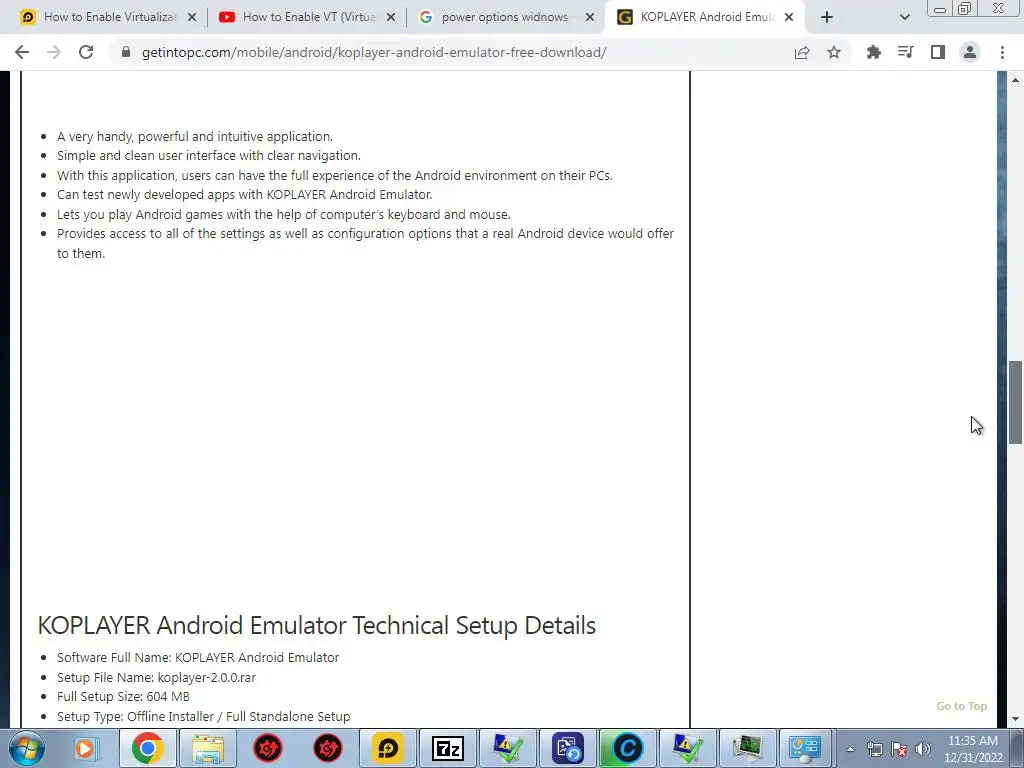Click the 'Lets you play Android games' bullet
The image size is (1024, 768).
coord(283,214)
